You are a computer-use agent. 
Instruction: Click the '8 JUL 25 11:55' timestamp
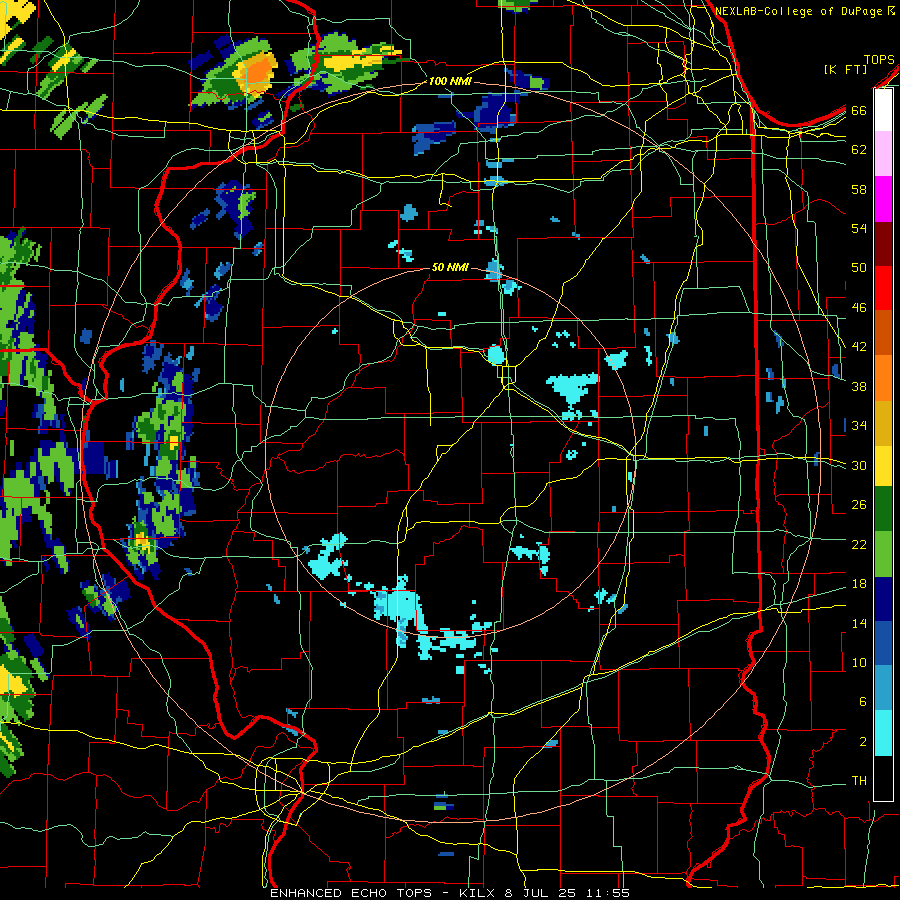(567, 893)
